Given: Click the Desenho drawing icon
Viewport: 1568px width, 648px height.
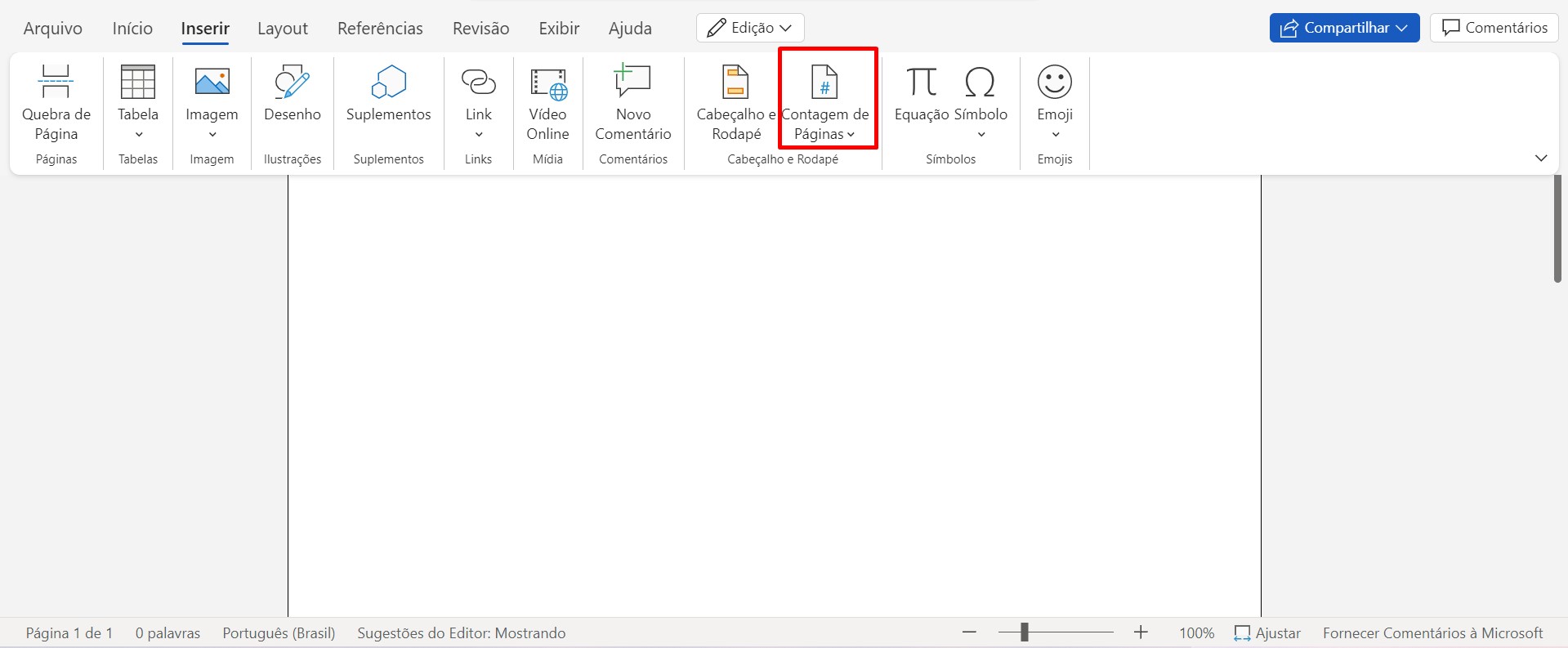Looking at the screenshot, I should (x=292, y=83).
